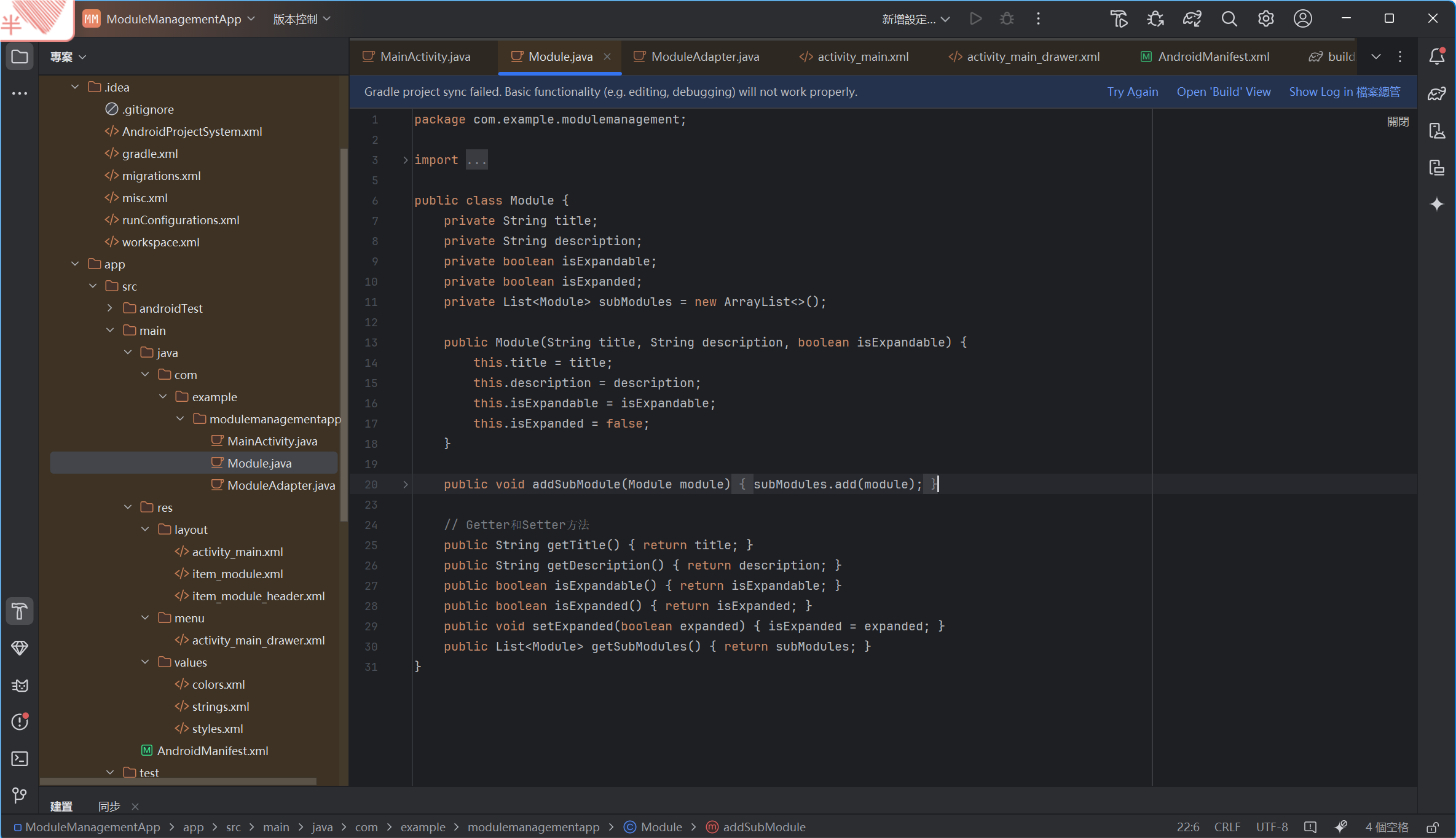Open the Gemini AI sparkle icon
The image size is (1456, 838).
point(1436,204)
